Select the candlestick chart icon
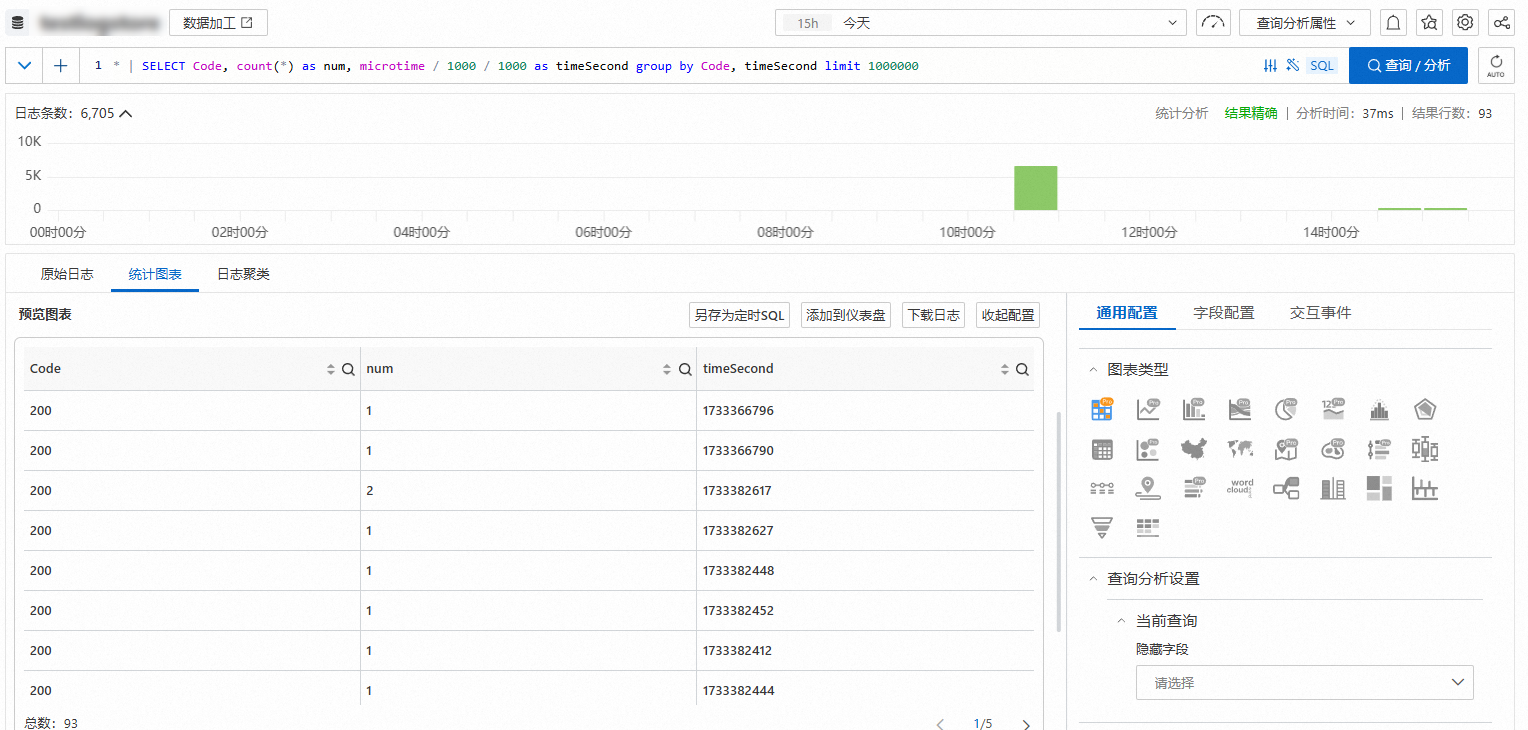This screenshot has height=730, width=1528. tap(1425, 449)
